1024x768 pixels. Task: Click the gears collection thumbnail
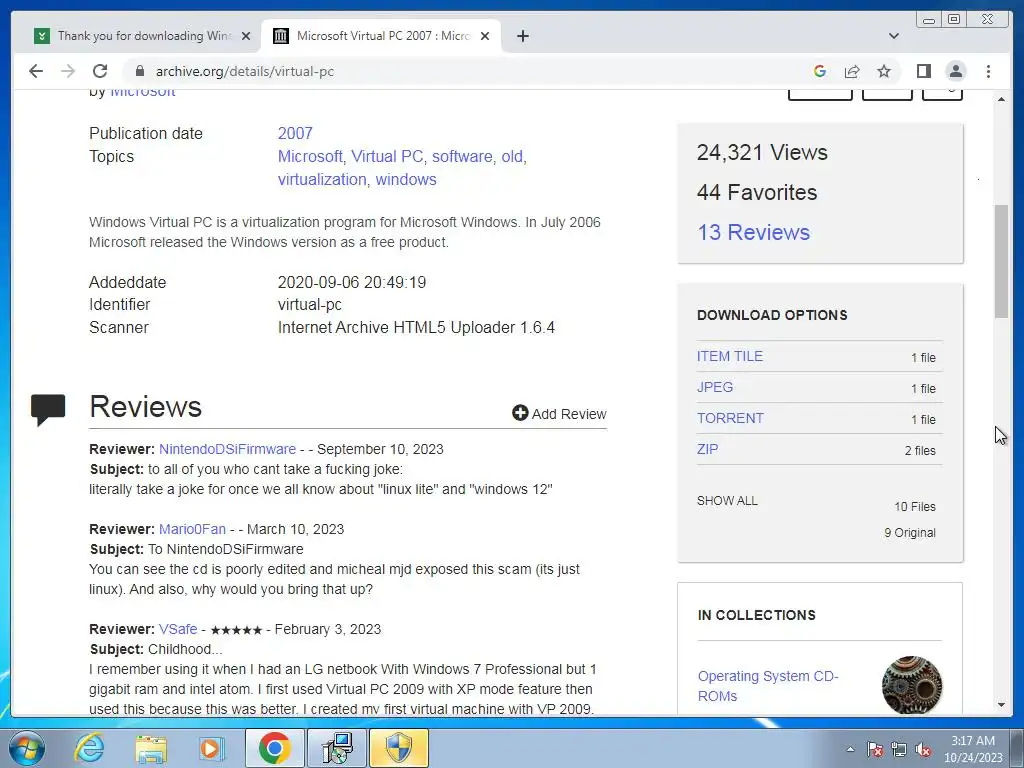click(912, 686)
